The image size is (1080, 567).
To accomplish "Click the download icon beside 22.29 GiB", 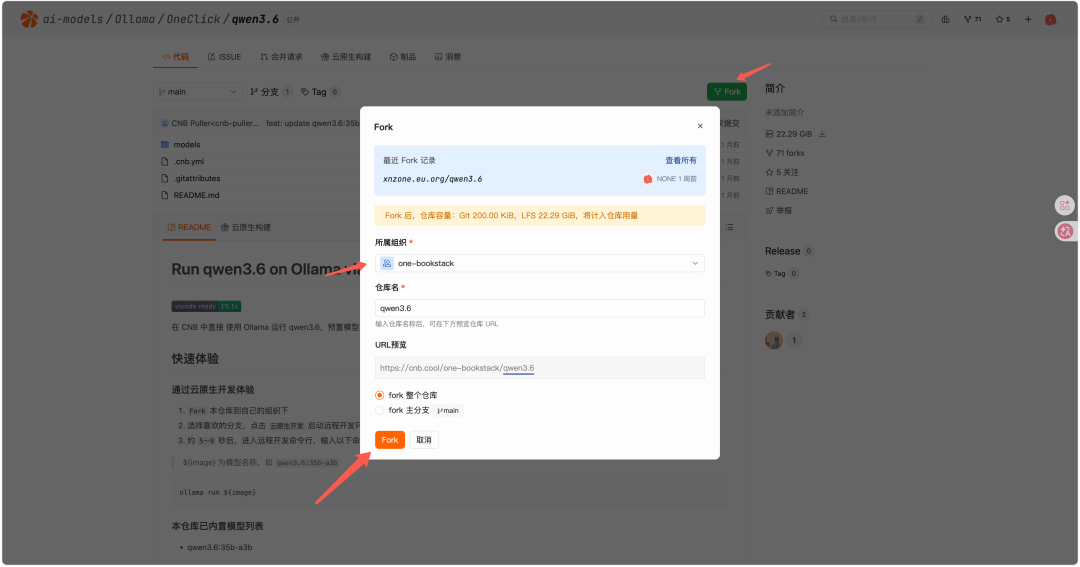I will pyautogui.click(x=822, y=134).
